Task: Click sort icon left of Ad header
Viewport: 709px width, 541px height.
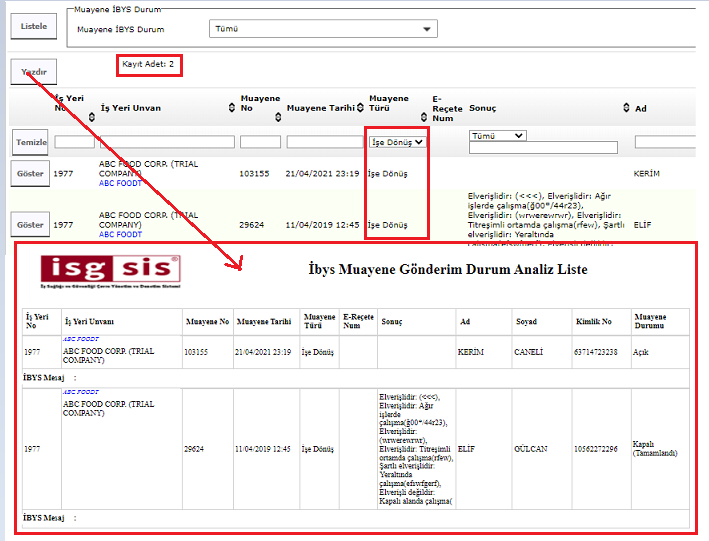Action: pos(626,108)
